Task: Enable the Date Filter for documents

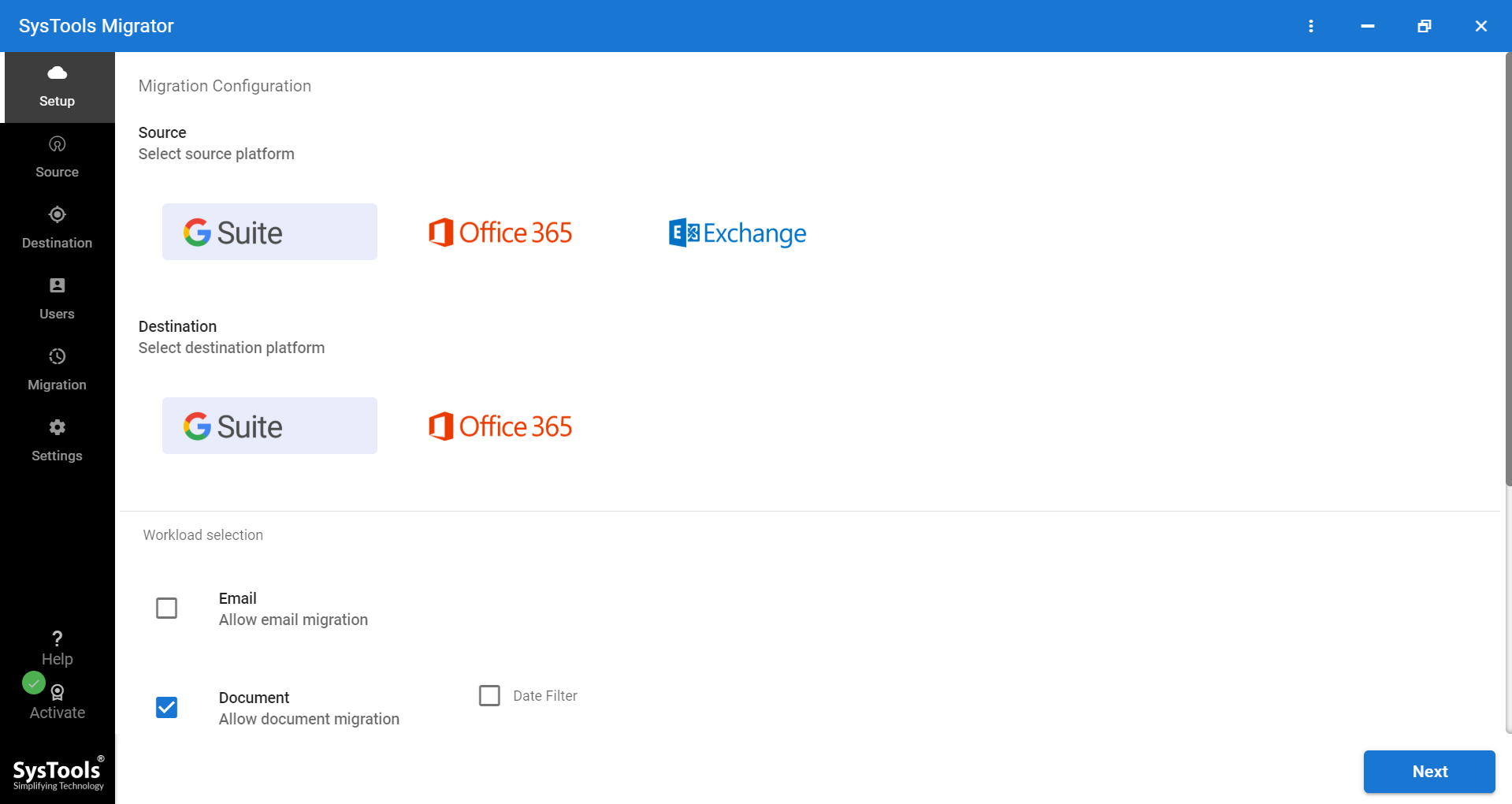Action: 489,695
